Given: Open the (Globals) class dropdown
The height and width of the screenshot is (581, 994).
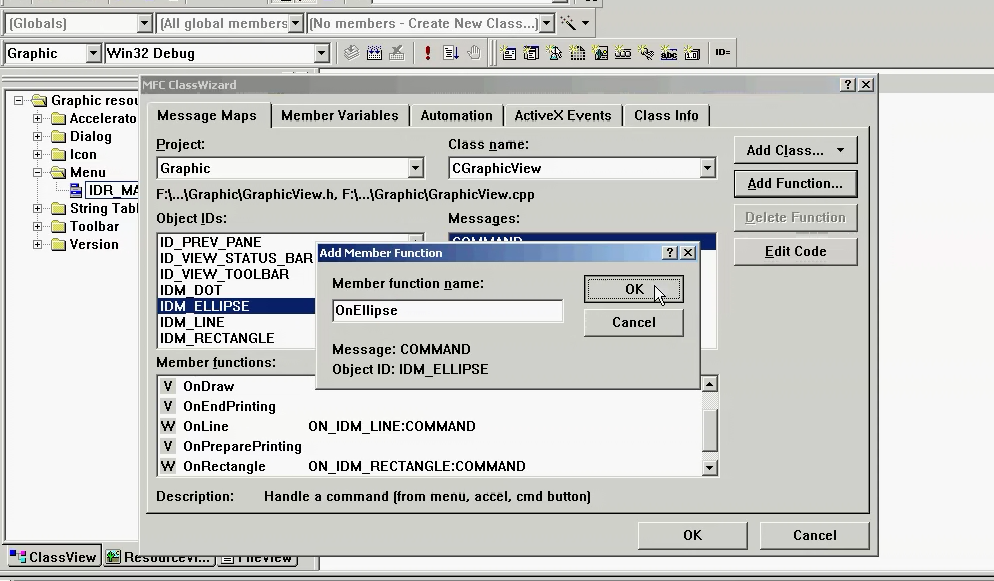Looking at the screenshot, I should pos(145,23).
